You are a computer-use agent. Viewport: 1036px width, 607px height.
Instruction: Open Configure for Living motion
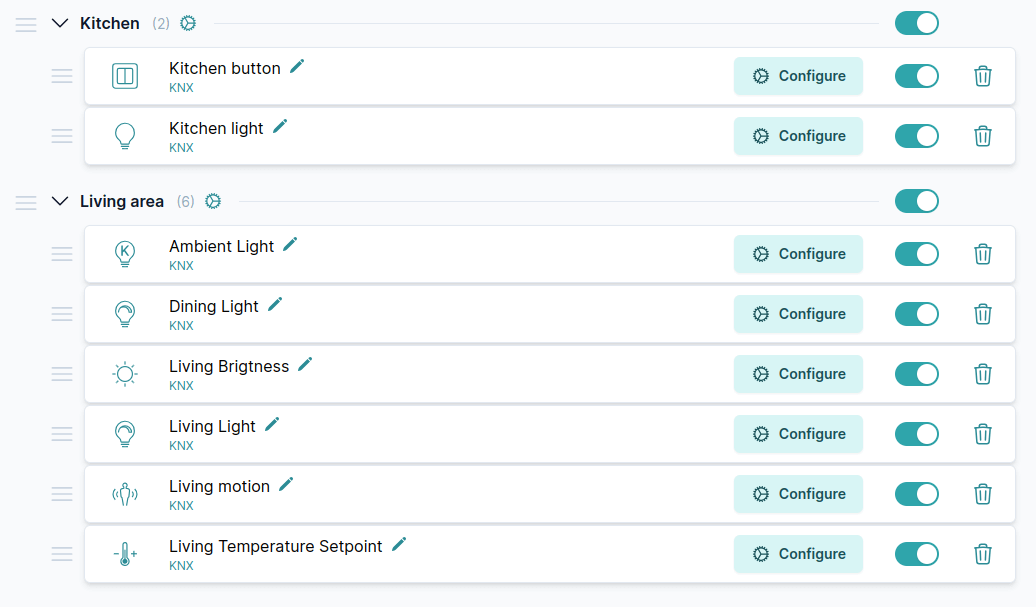click(x=798, y=494)
